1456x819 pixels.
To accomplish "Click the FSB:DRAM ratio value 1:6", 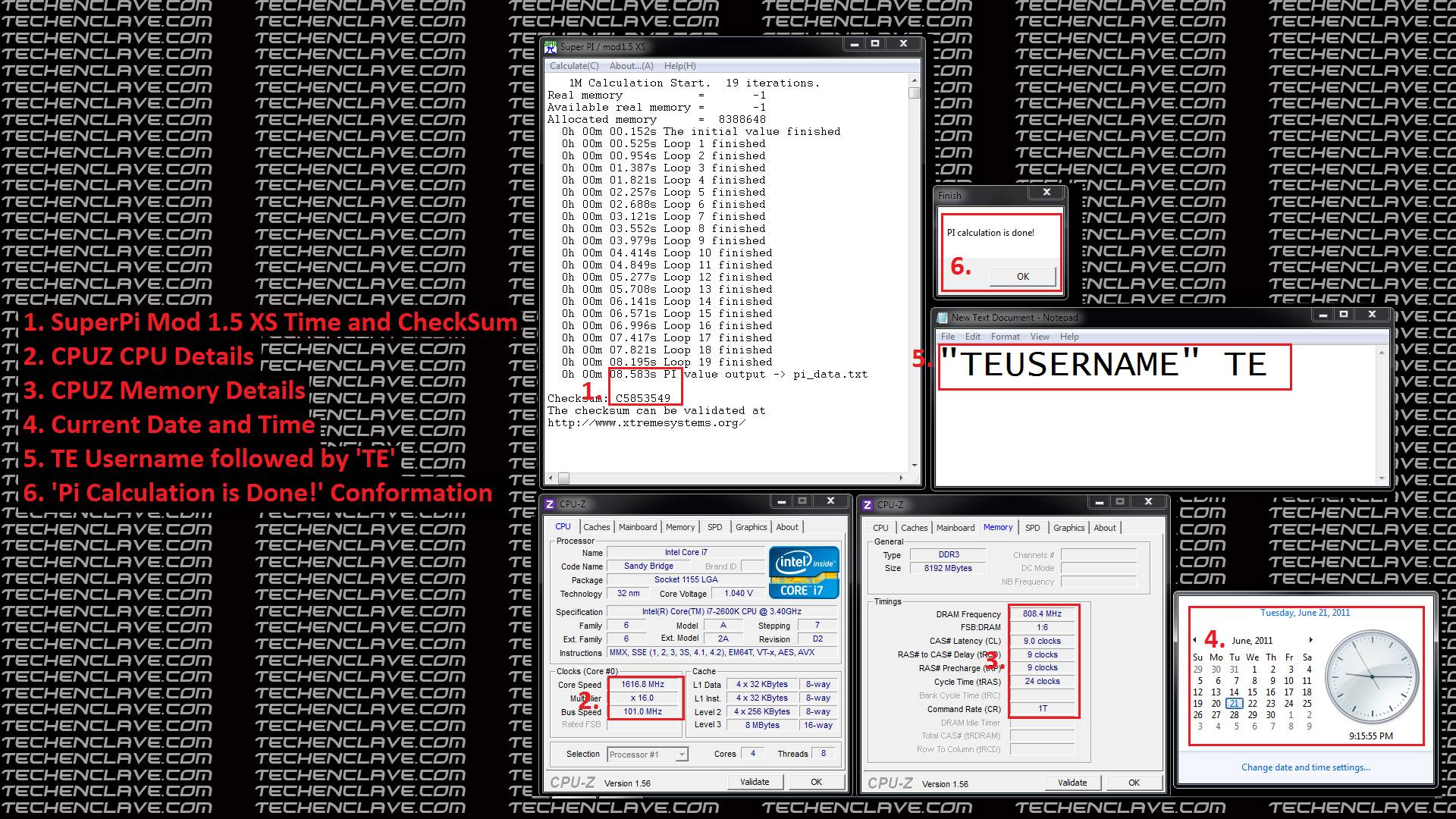I will (1042, 627).
